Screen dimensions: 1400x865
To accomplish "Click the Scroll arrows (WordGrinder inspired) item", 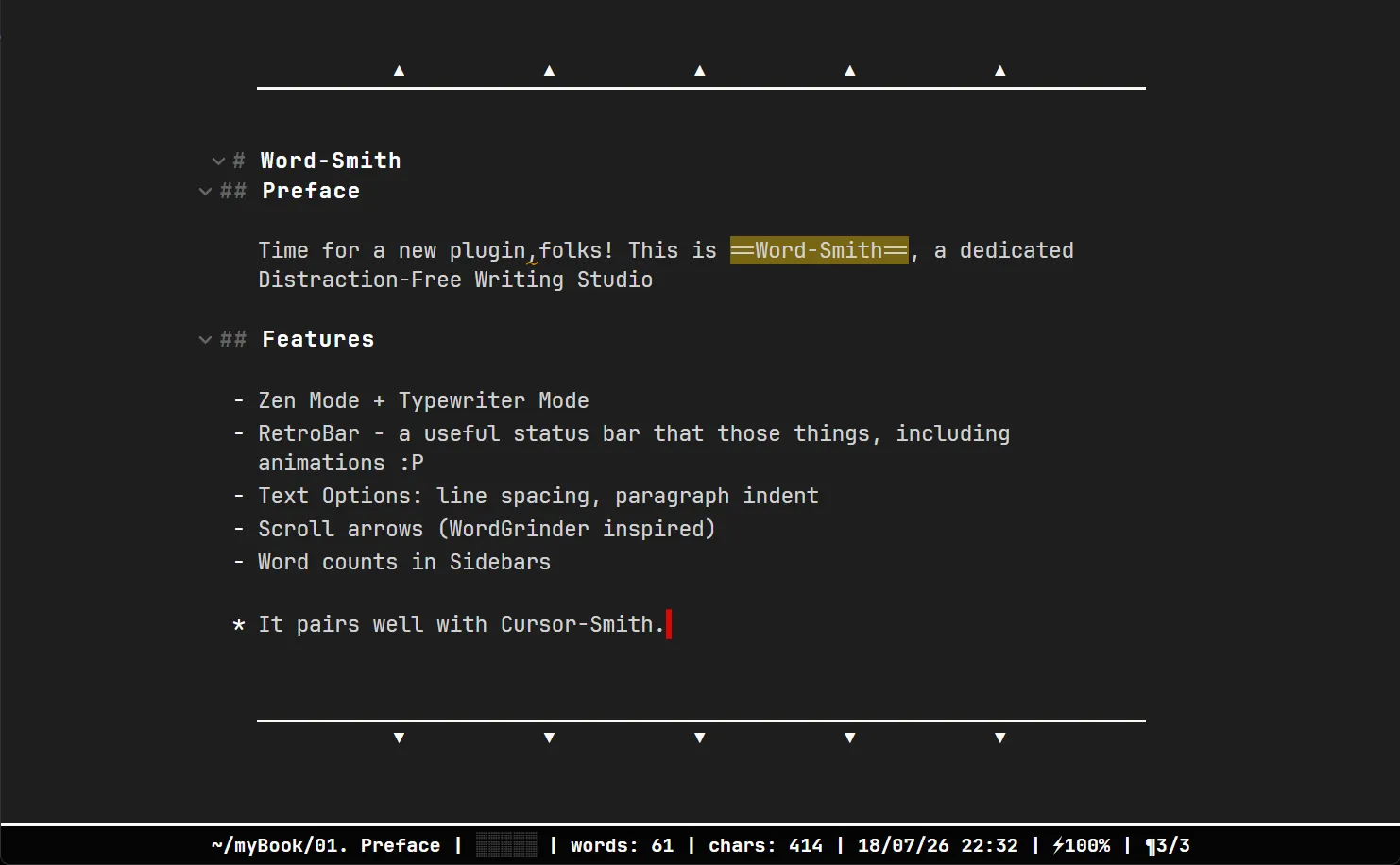I will pyautogui.click(x=487, y=529).
